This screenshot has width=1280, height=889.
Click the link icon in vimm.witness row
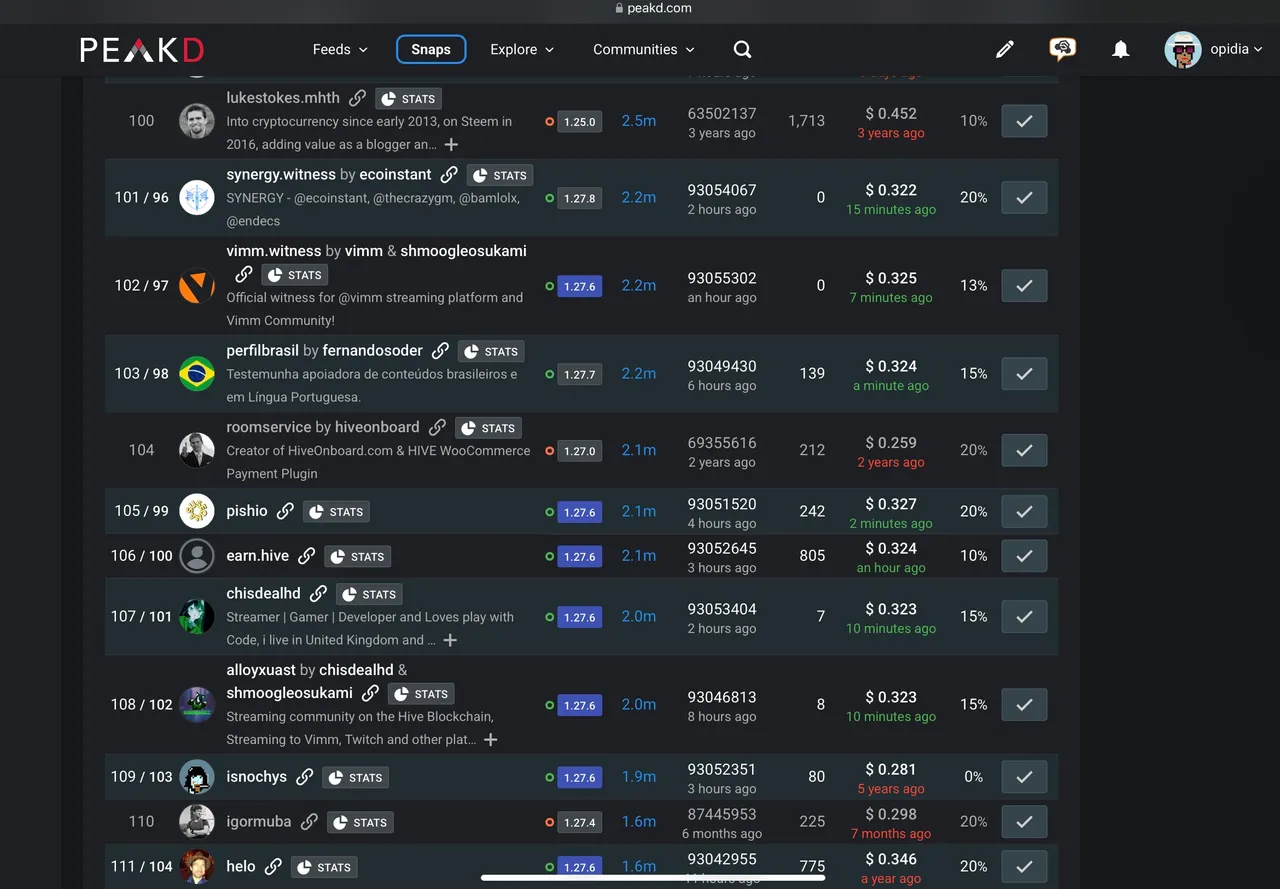(243, 274)
